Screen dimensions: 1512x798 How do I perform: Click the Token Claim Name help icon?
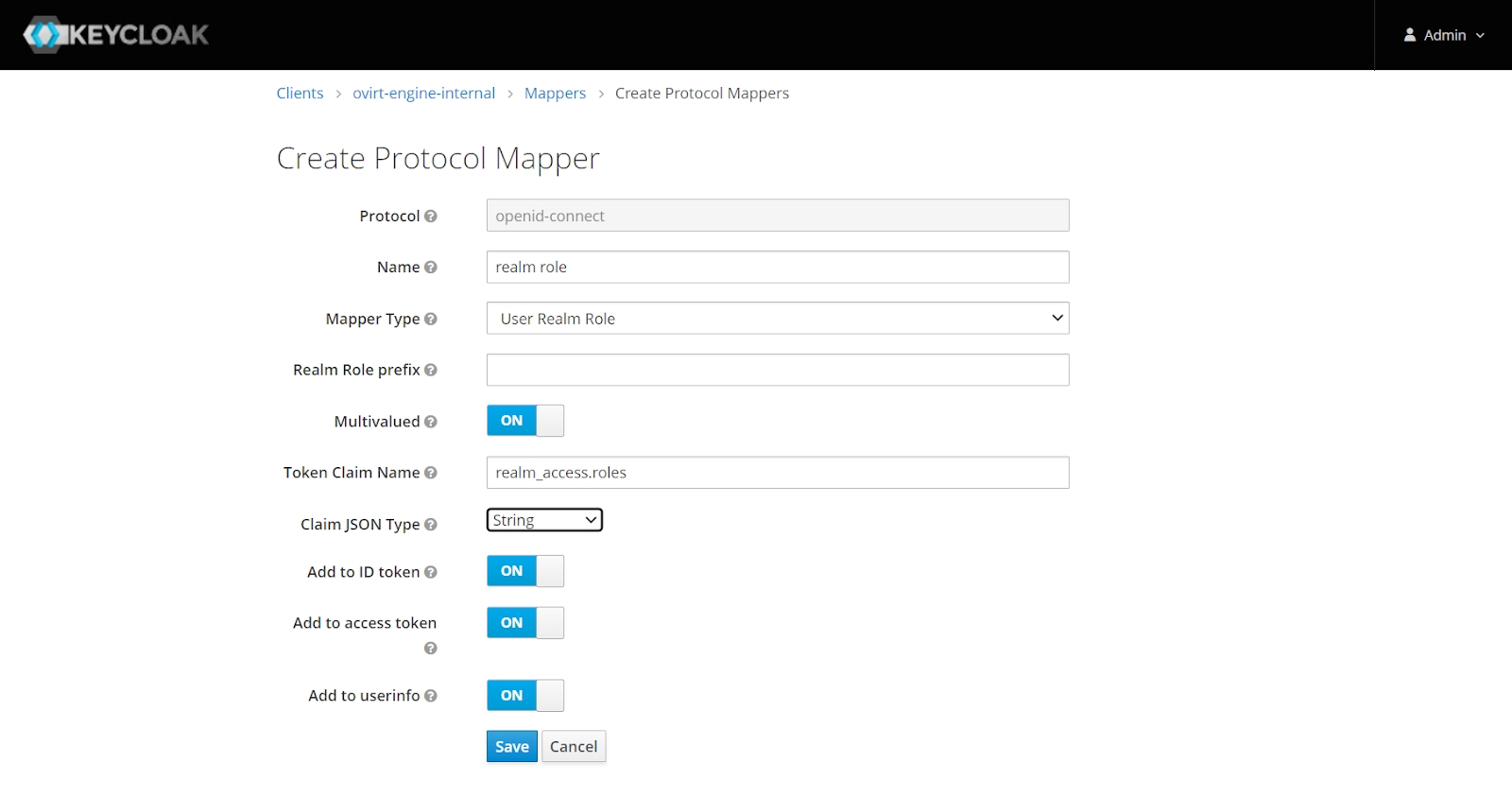pyautogui.click(x=431, y=473)
